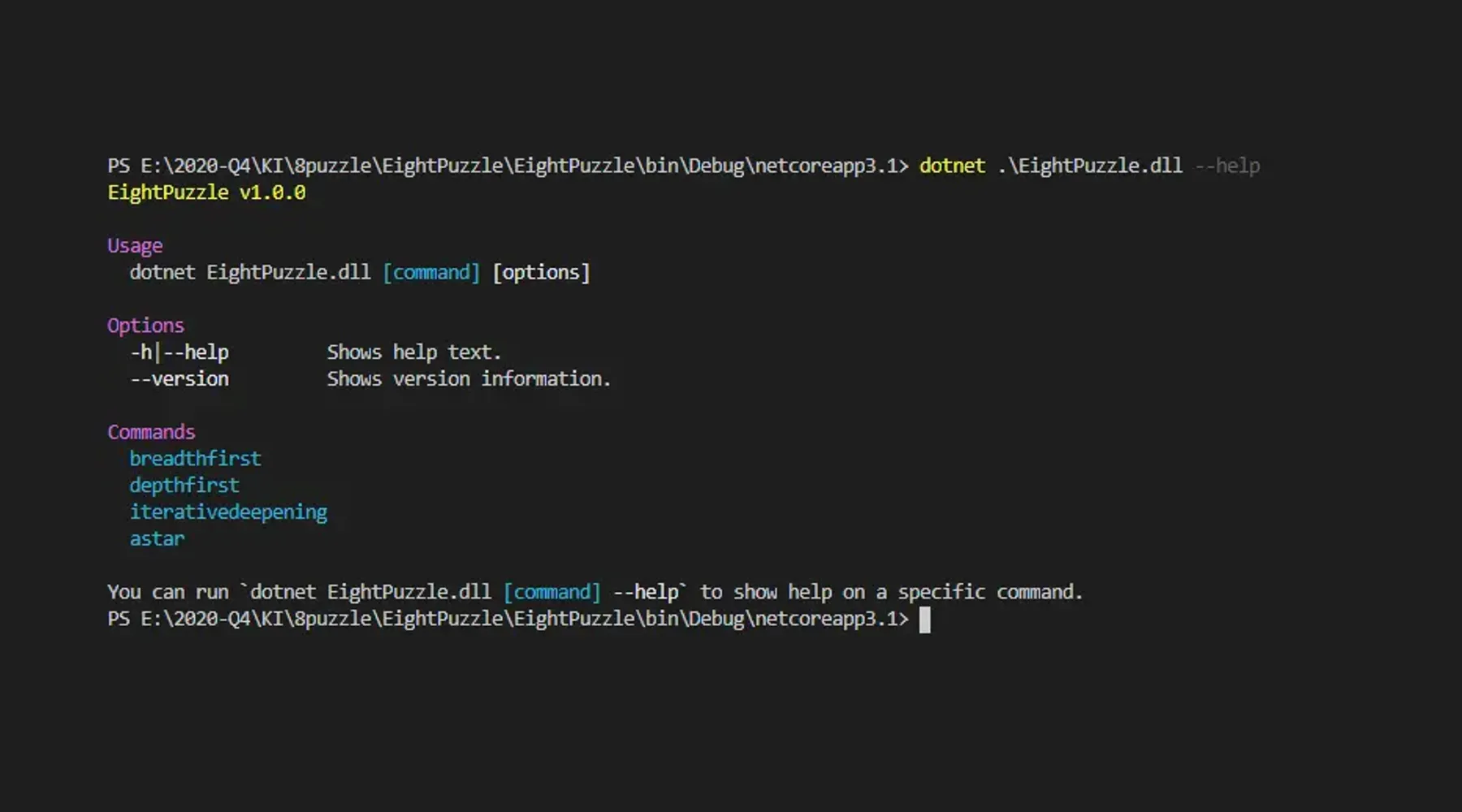The image size is (1462, 812).
Task: Click 'dotnet' in the typed command
Action: coord(952,166)
